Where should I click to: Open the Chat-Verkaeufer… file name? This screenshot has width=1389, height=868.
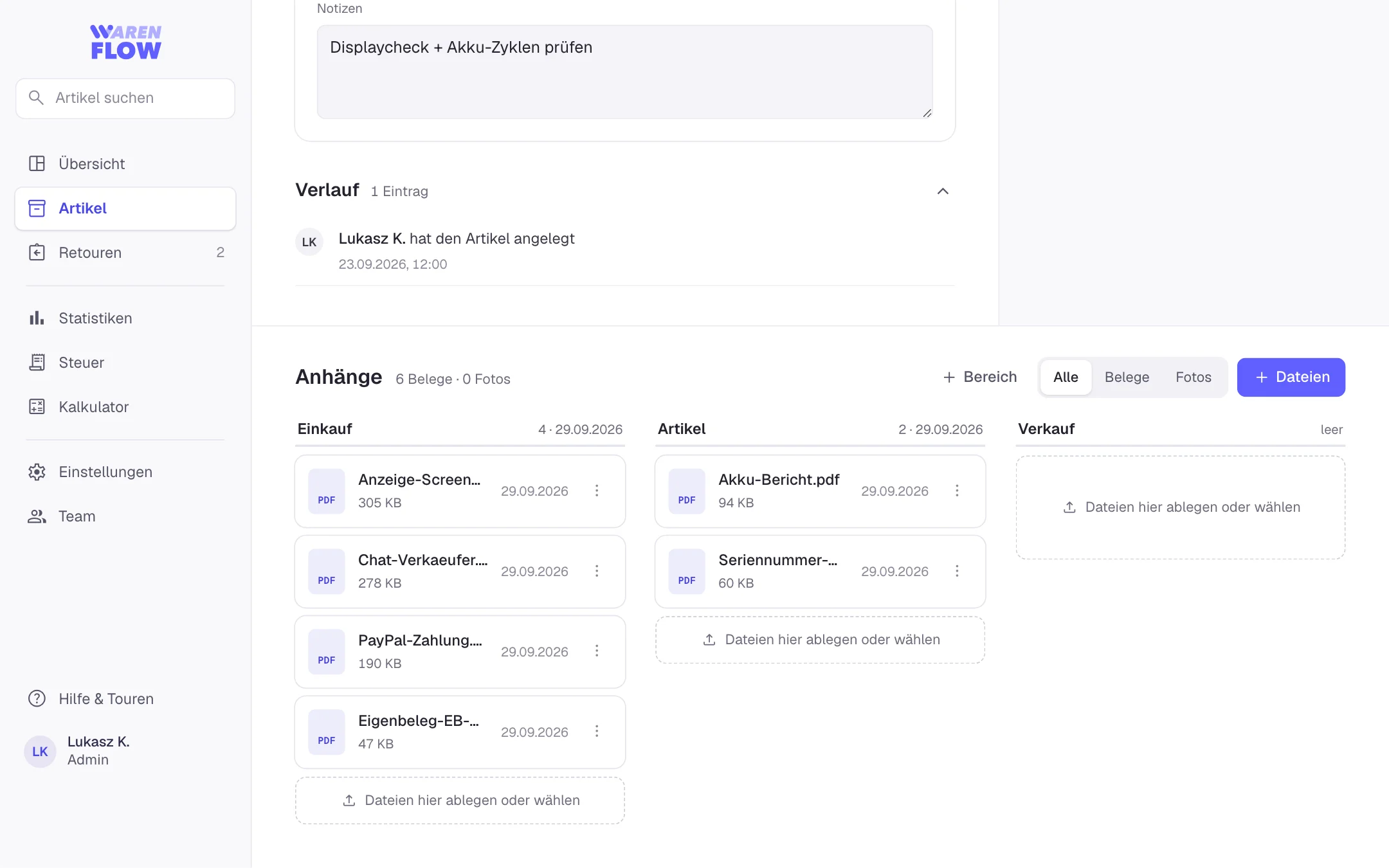tap(422, 560)
